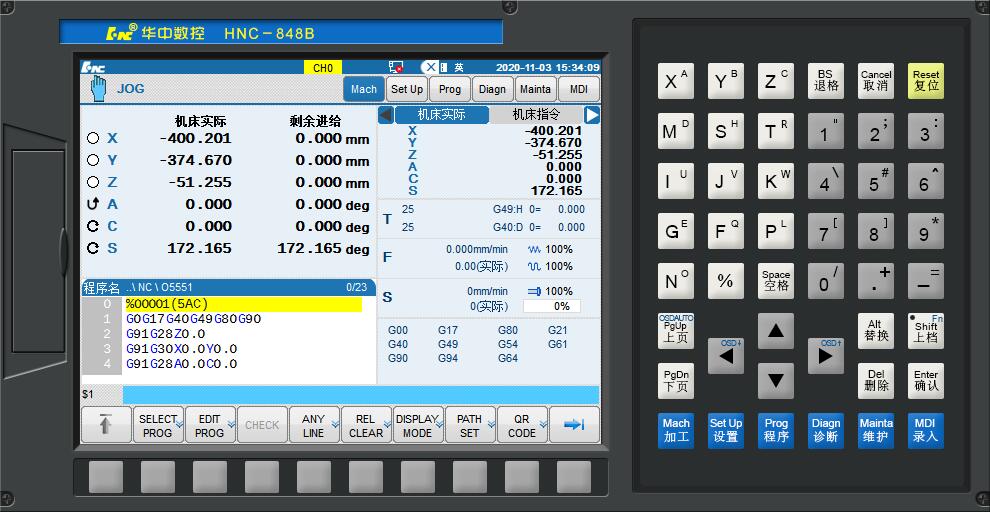Click the JOG hand mode icon
The height and width of the screenshot is (512, 990).
pyautogui.click(x=98, y=88)
